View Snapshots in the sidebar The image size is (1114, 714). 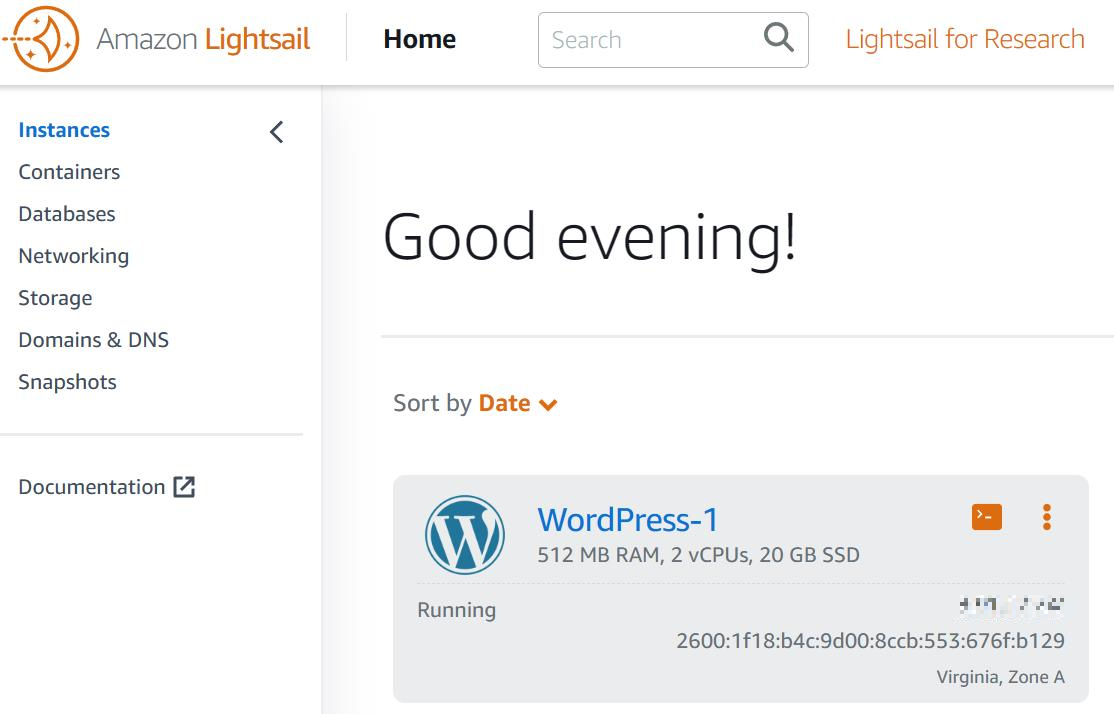[67, 382]
